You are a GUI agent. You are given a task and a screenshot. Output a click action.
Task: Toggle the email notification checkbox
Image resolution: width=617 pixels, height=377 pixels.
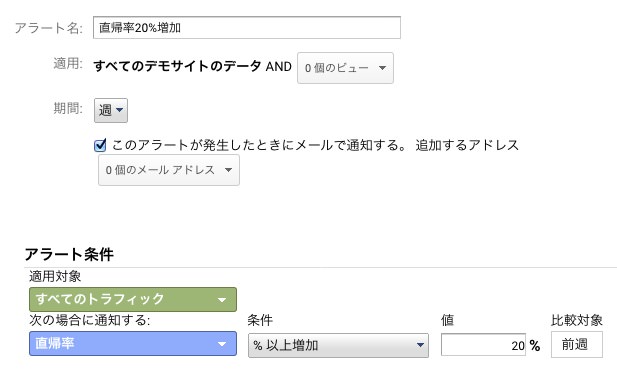point(100,145)
